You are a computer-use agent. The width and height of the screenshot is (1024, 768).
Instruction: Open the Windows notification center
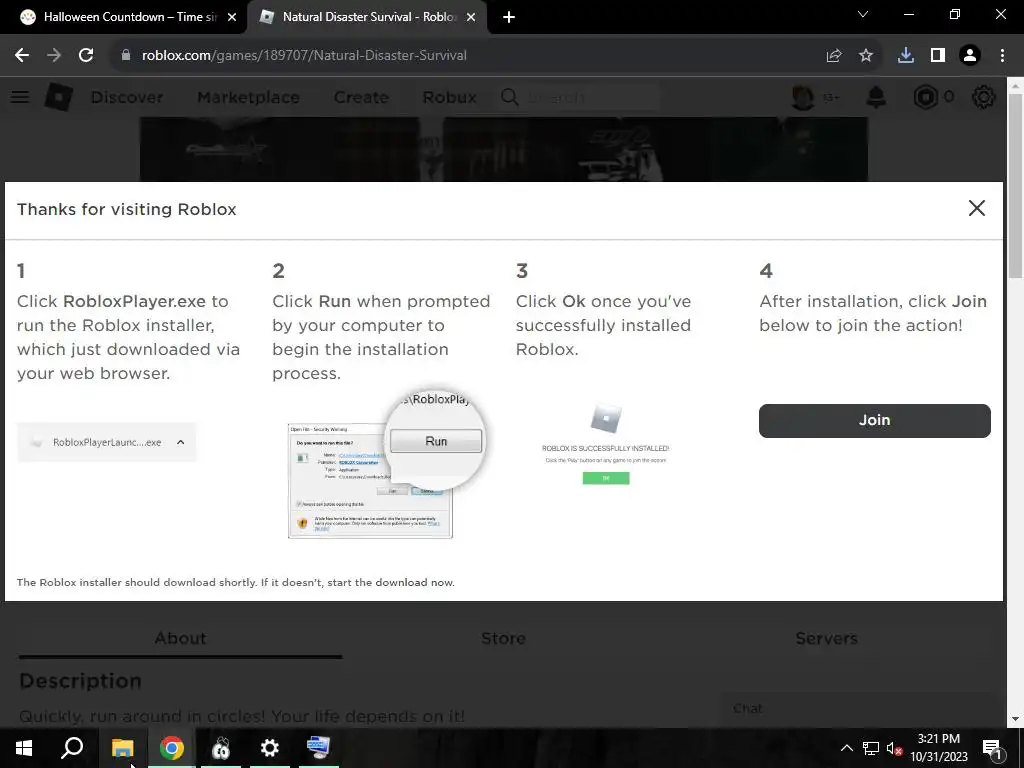coord(992,748)
